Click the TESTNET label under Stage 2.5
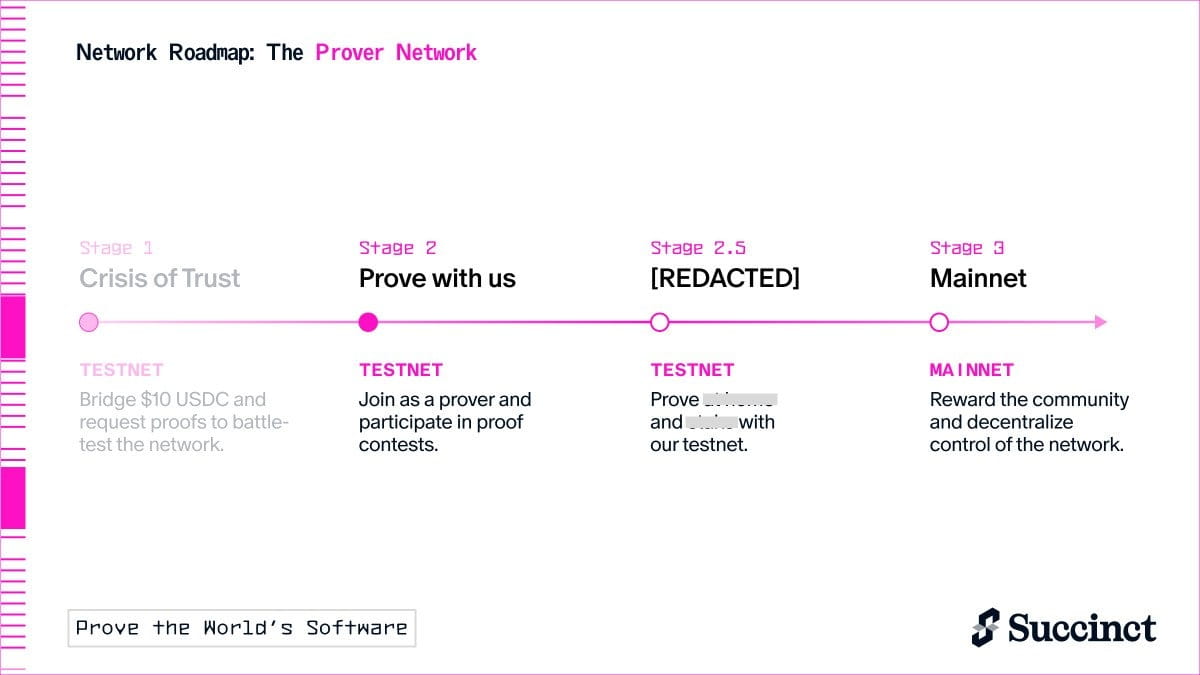Screen dimensions: 1200x675 coord(692,370)
